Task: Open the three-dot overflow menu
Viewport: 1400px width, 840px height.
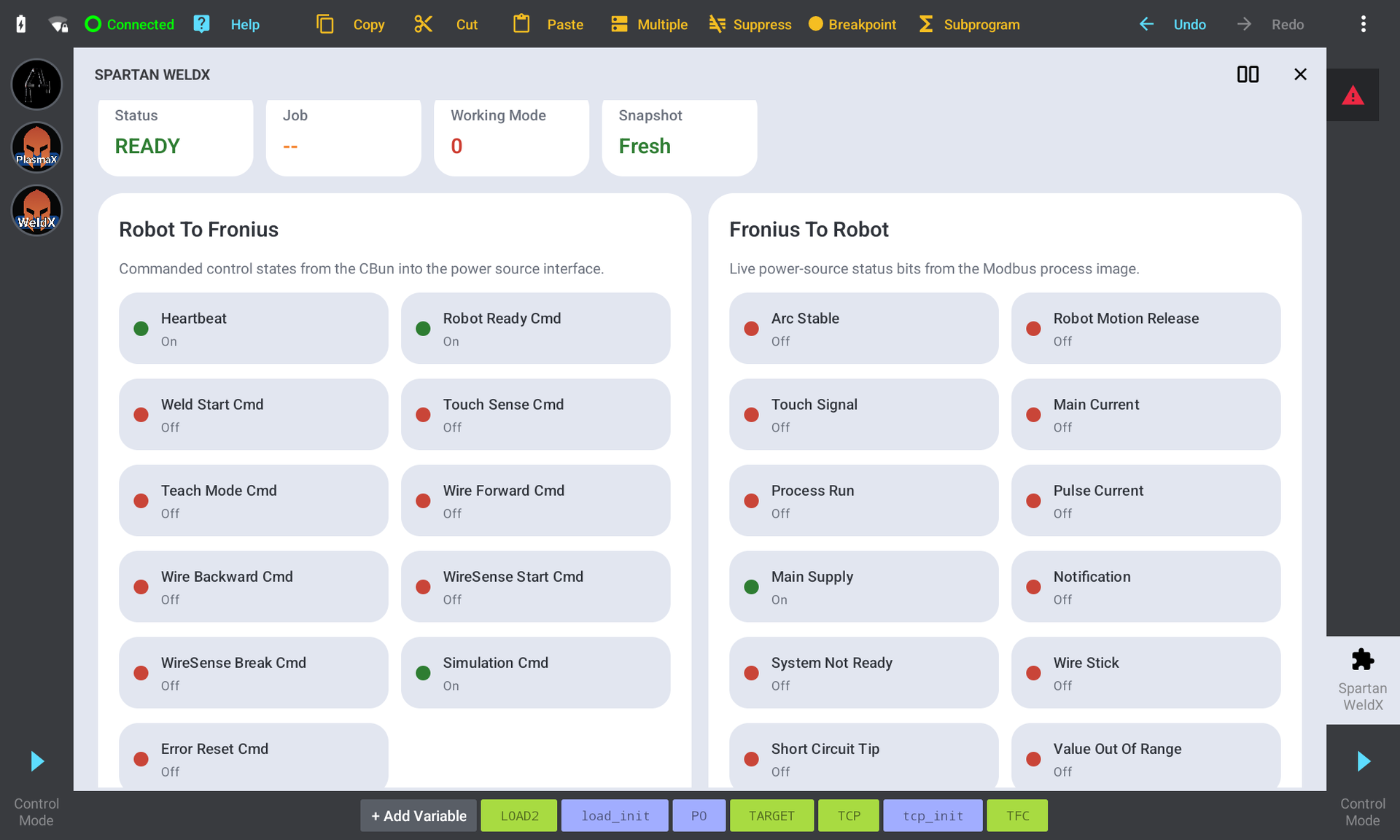Action: point(1363,24)
